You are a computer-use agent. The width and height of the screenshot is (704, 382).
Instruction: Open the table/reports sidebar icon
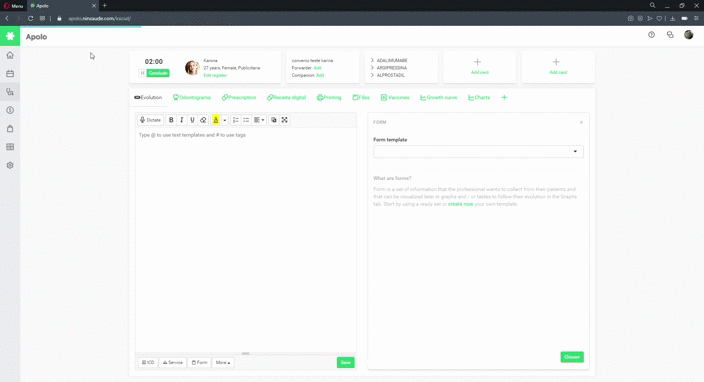coord(10,147)
